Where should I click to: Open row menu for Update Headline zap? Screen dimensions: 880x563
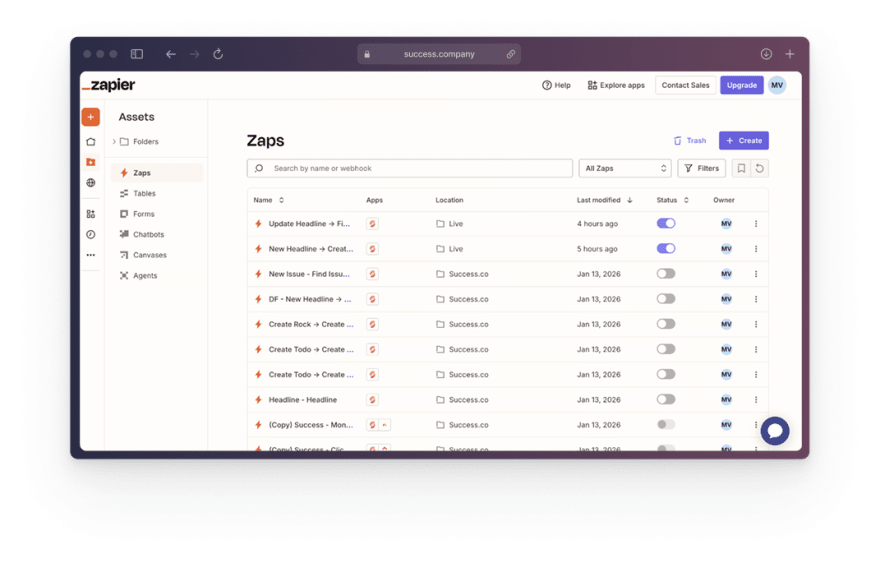[756, 224]
